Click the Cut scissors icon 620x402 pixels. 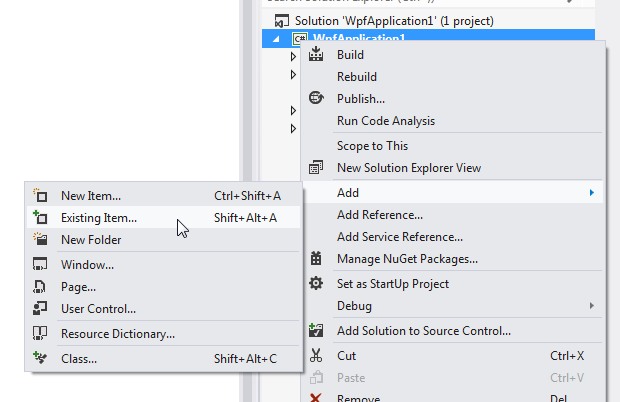point(317,355)
